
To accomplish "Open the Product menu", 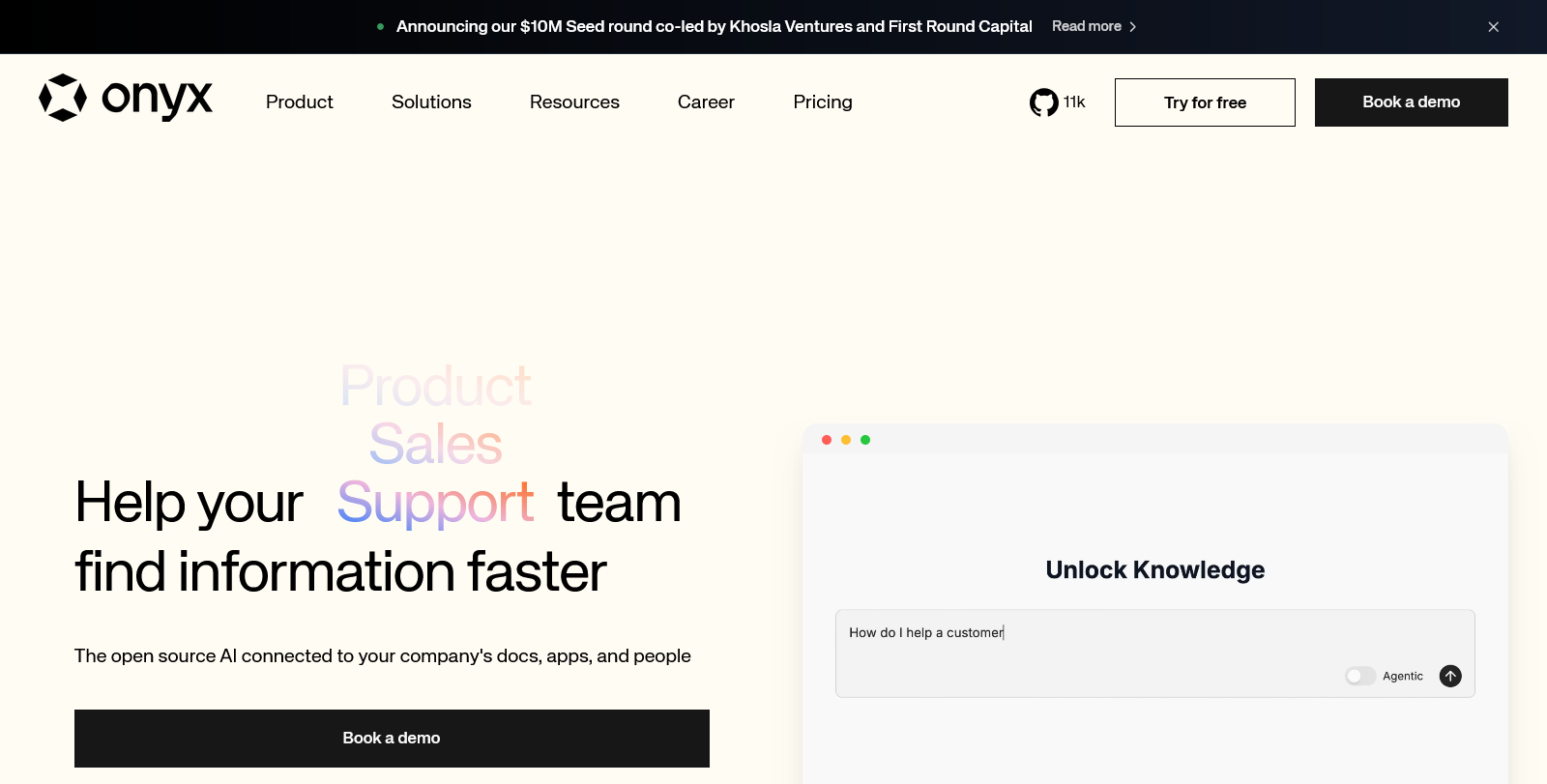I will click(300, 102).
